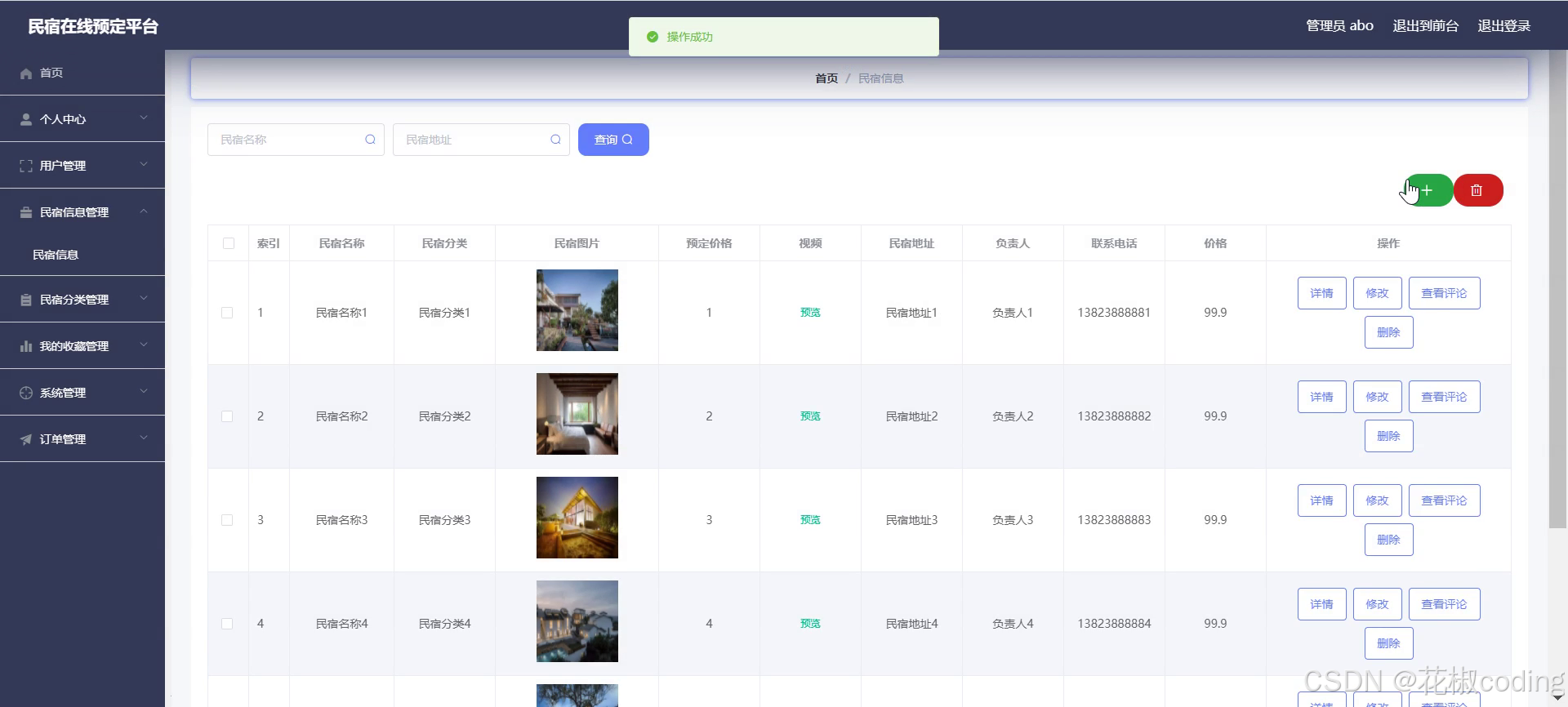Click 退出登录 in the header
Screen dimensions: 1568x707
[1503, 26]
